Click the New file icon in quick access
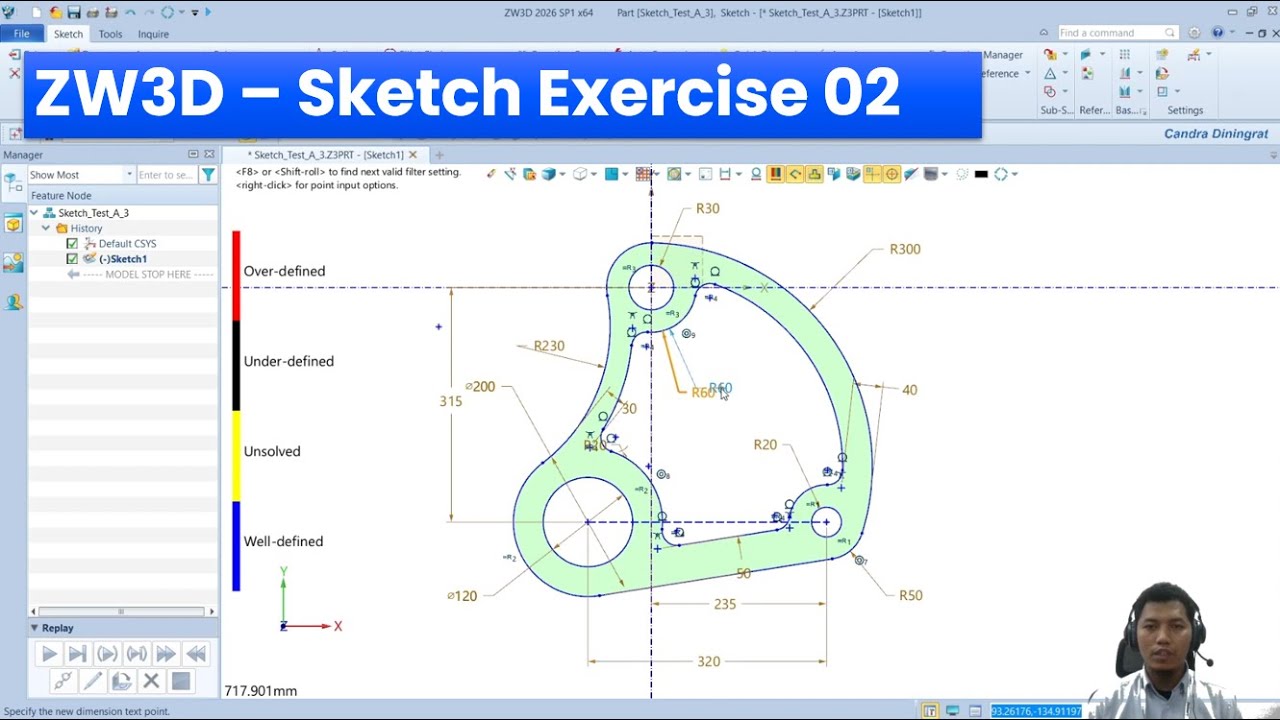The height and width of the screenshot is (720, 1280). 37,12
